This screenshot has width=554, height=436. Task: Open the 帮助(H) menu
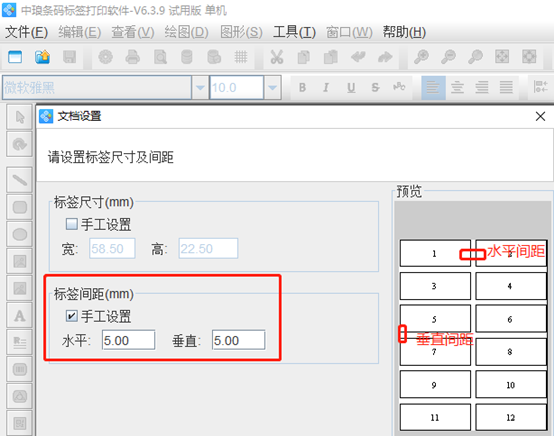(x=404, y=32)
